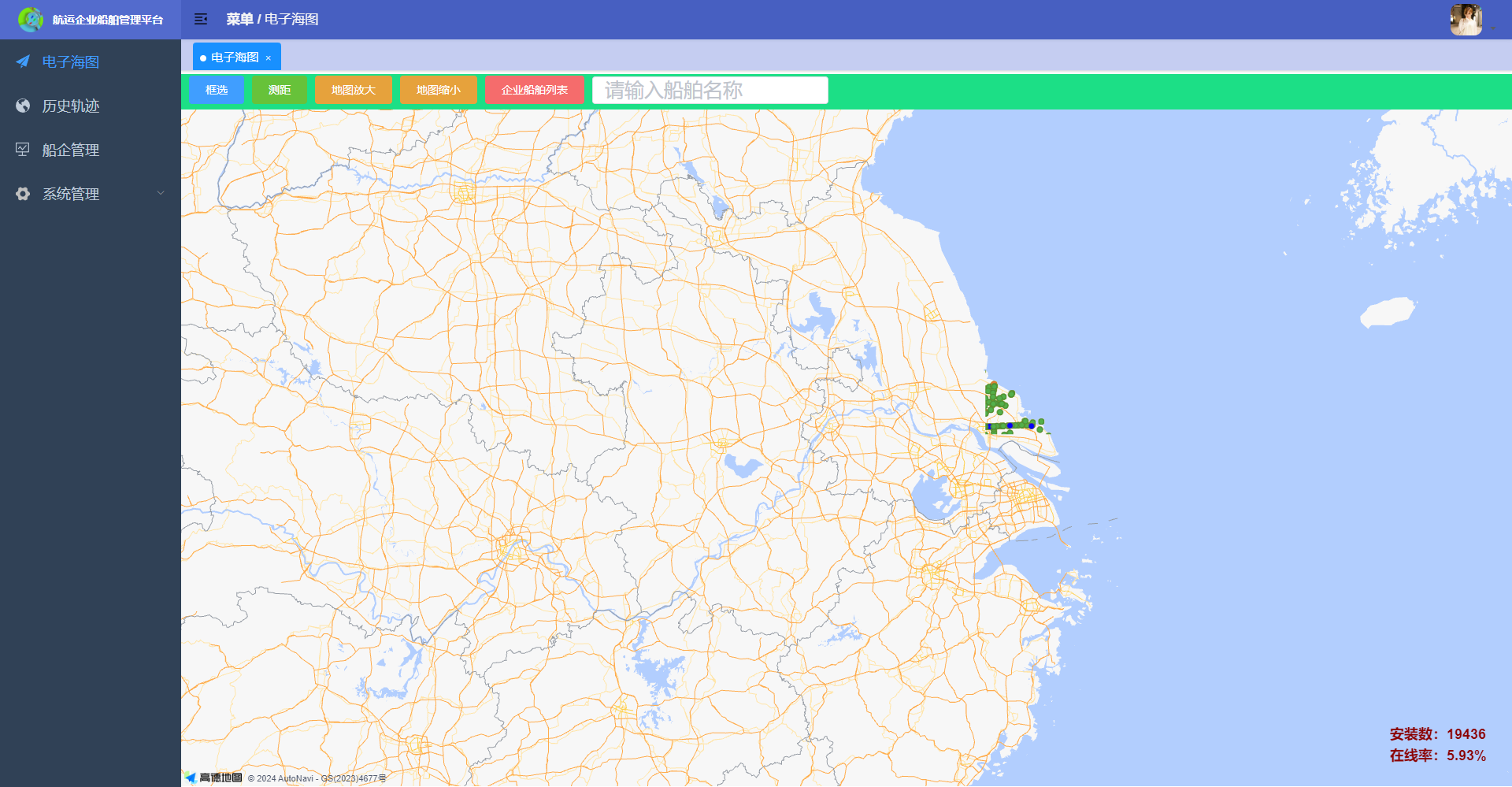Click the 安装数 19436 text

tap(1437, 734)
